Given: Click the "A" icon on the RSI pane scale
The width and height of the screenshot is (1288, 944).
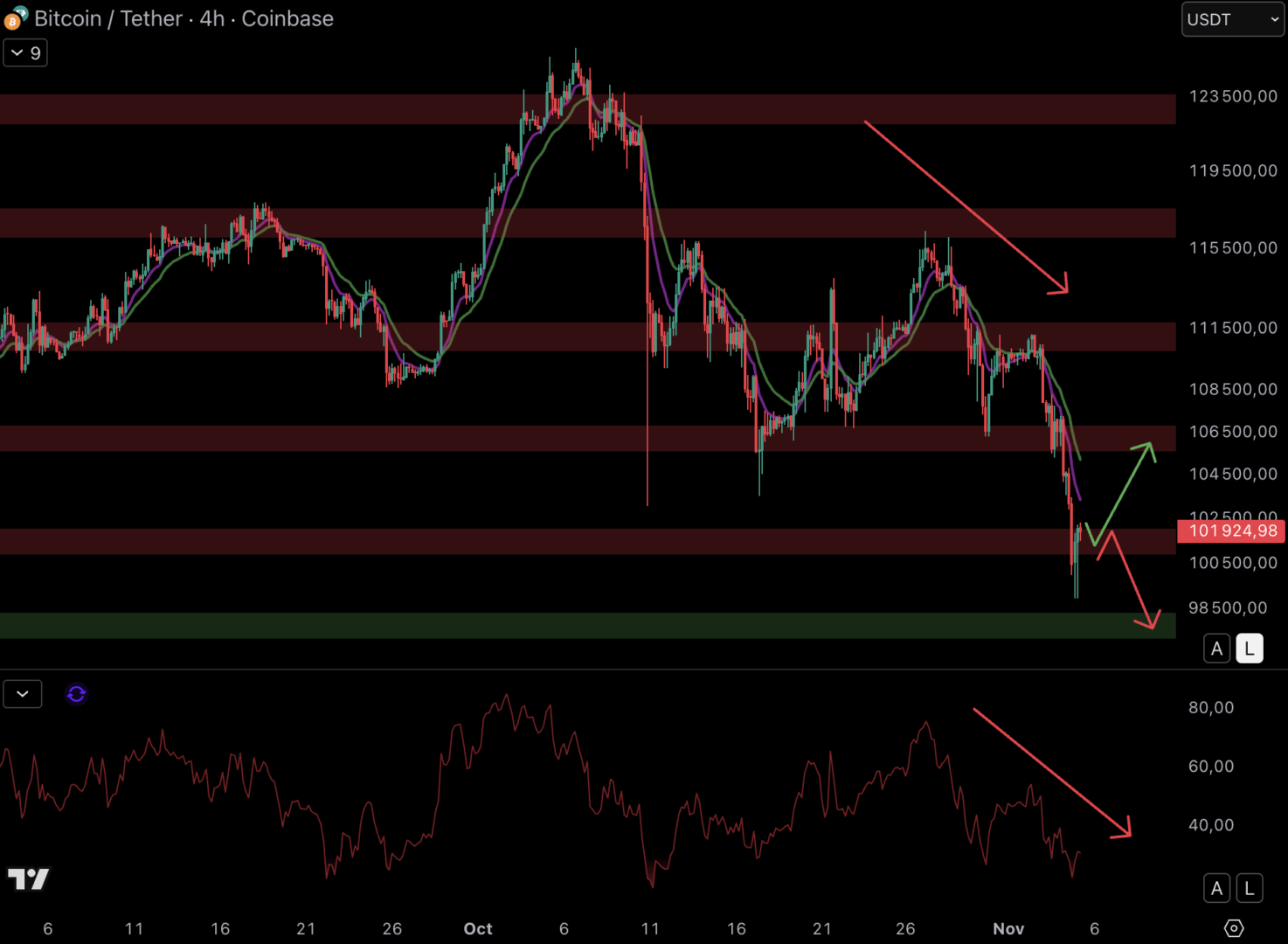Looking at the screenshot, I should 1216,887.
